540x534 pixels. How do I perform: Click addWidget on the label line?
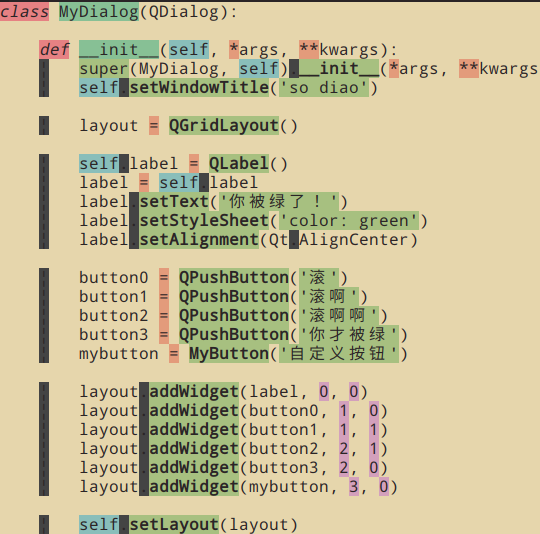(x=194, y=391)
